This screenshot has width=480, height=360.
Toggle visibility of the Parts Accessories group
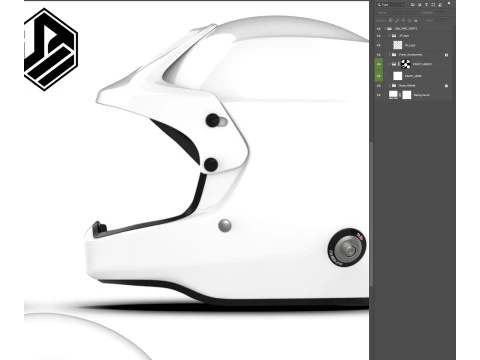tap(379, 55)
